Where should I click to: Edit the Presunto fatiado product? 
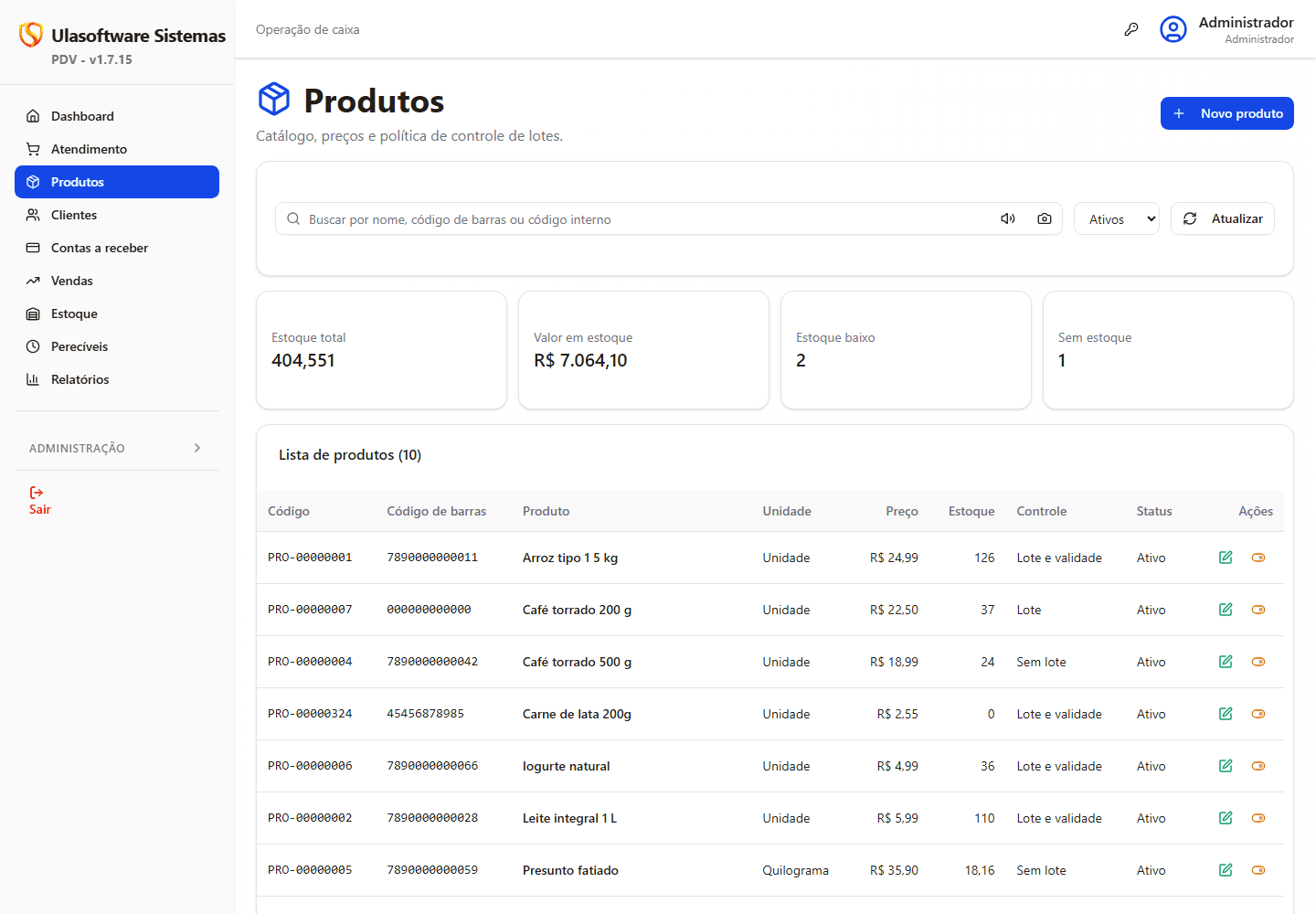[x=1226, y=870]
